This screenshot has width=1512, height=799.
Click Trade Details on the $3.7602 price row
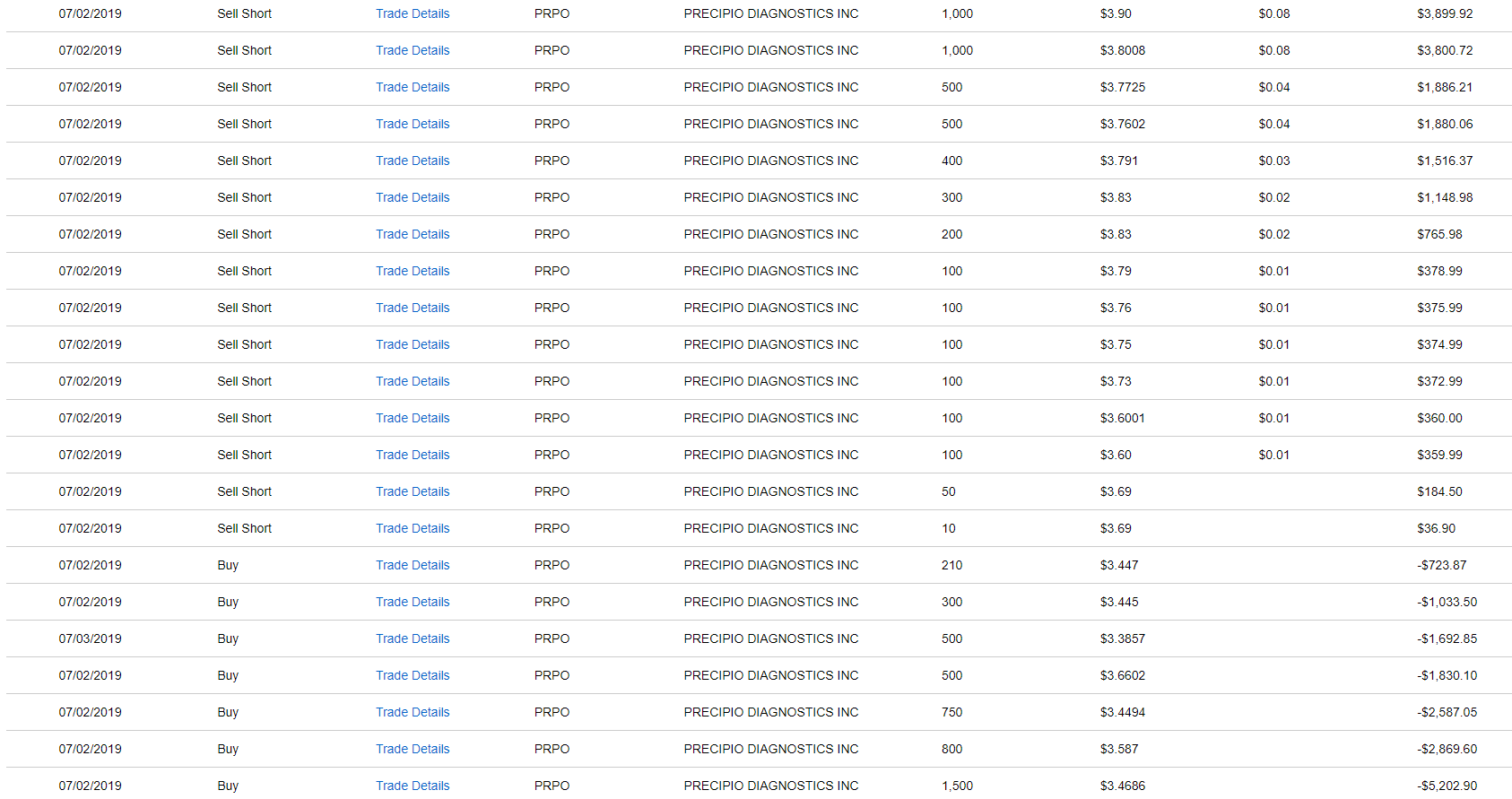(413, 124)
